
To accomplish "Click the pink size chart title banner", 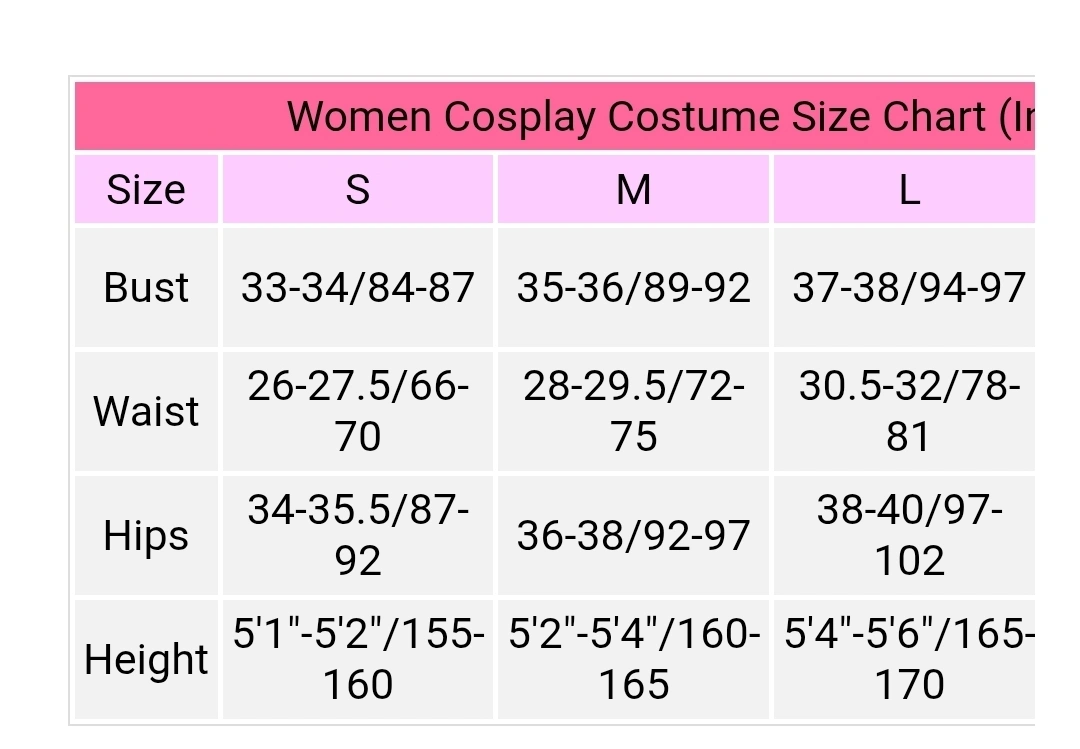I will click(x=554, y=116).
